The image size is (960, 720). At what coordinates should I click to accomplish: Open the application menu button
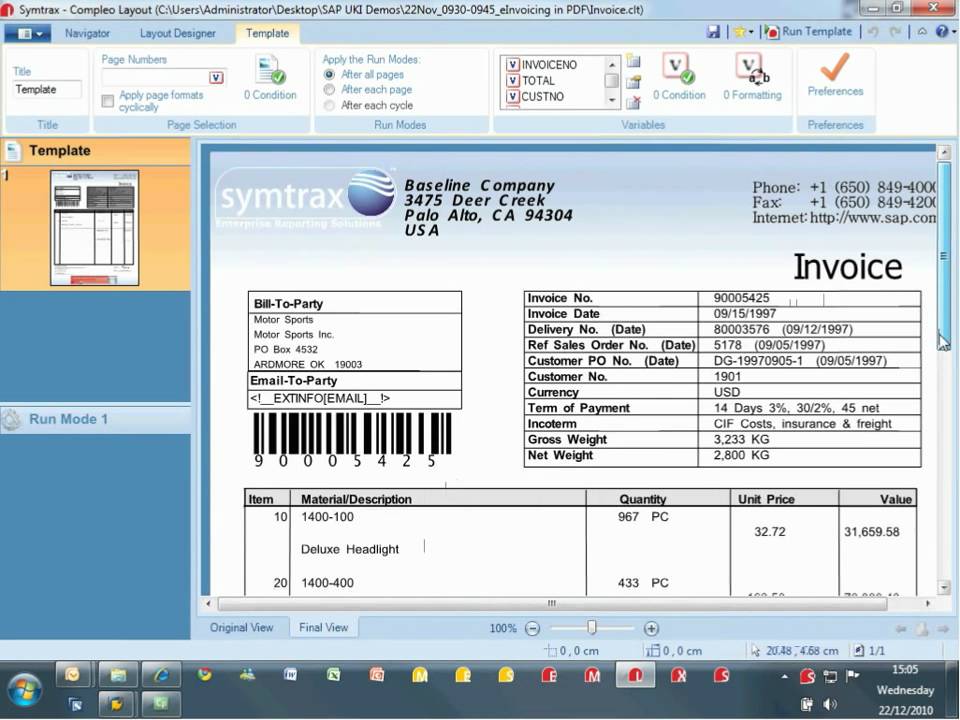27,33
